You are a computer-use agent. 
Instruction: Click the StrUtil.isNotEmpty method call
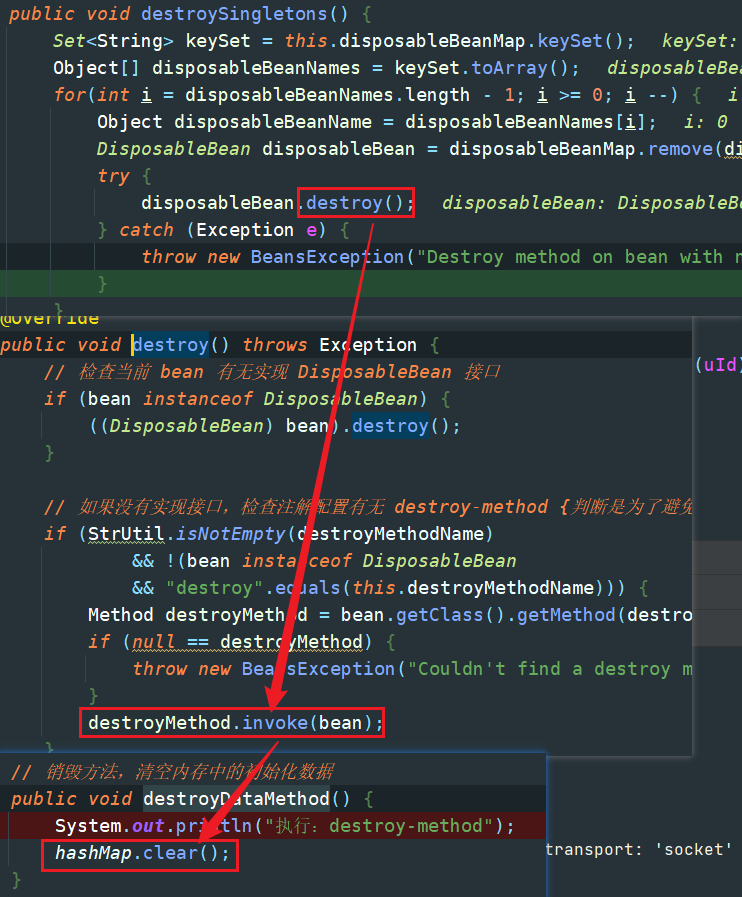[192, 534]
